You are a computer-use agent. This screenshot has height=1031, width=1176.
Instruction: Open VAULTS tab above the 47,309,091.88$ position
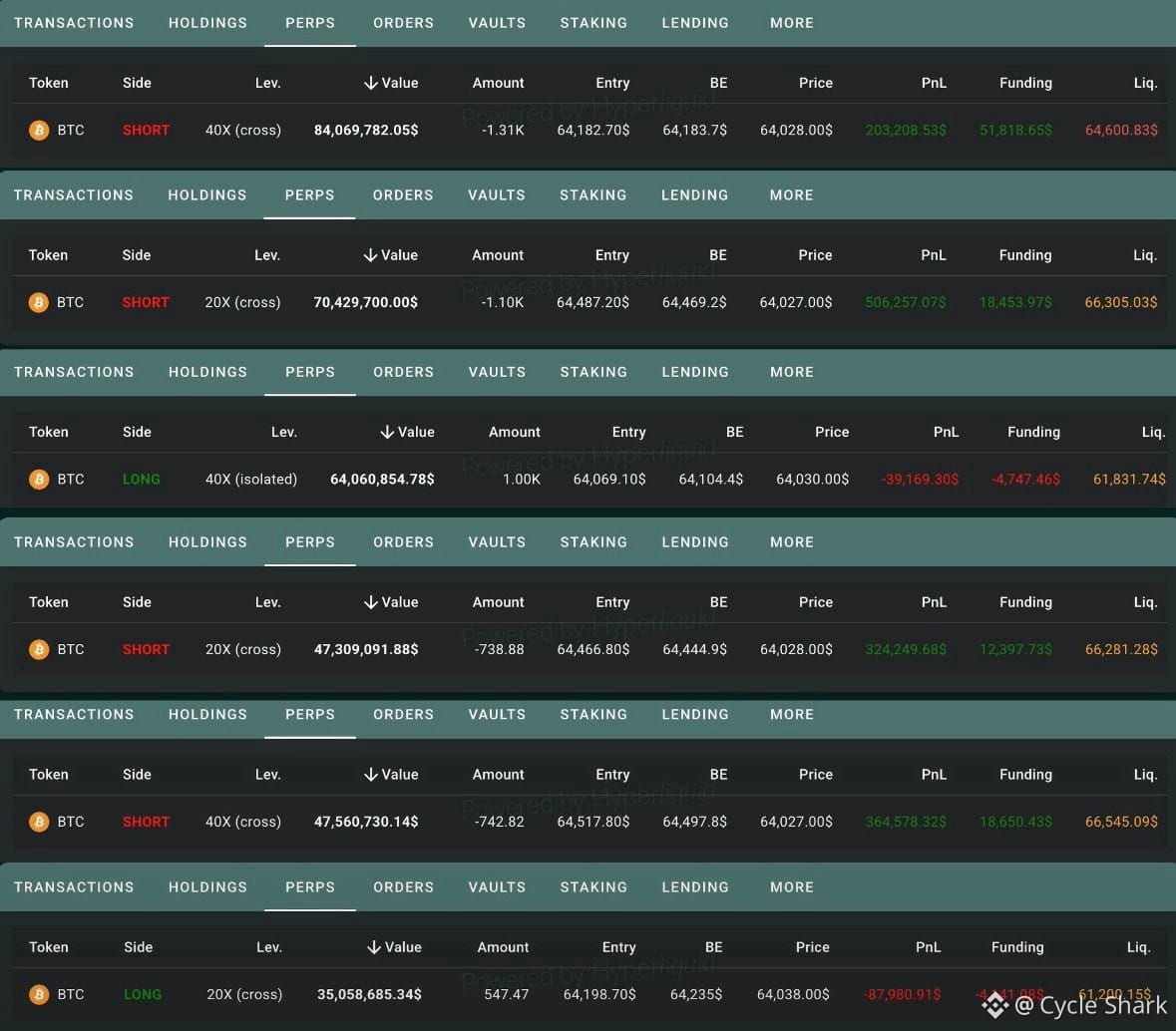pos(498,542)
